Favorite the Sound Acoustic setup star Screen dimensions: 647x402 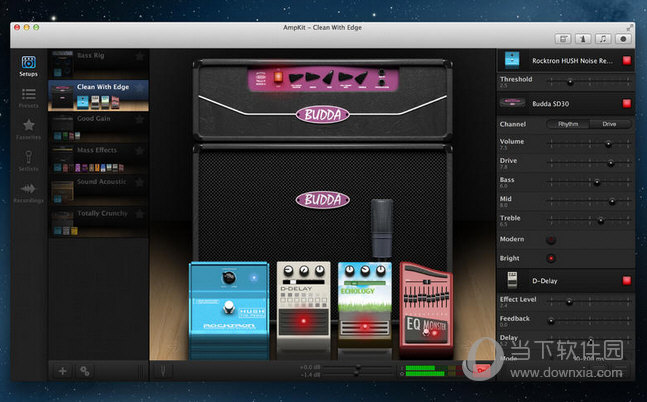140,182
